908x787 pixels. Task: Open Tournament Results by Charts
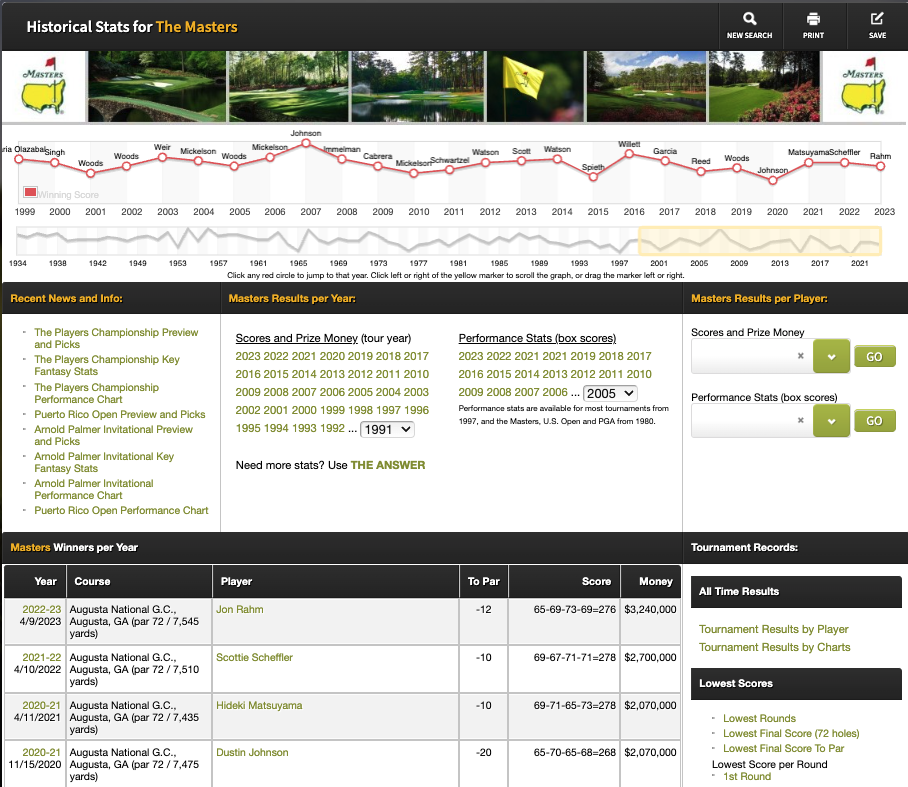click(x=775, y=647)
